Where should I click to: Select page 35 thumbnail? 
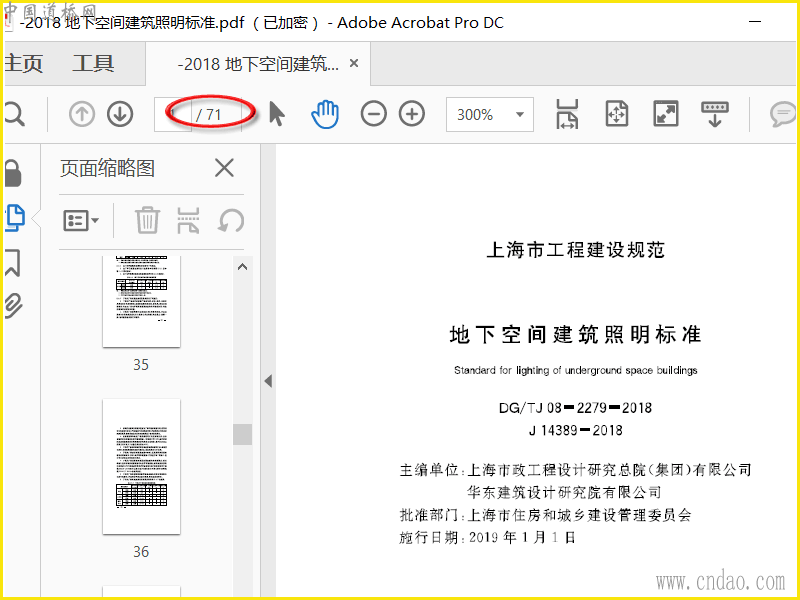pyautogui.click(x=141, y=301)
